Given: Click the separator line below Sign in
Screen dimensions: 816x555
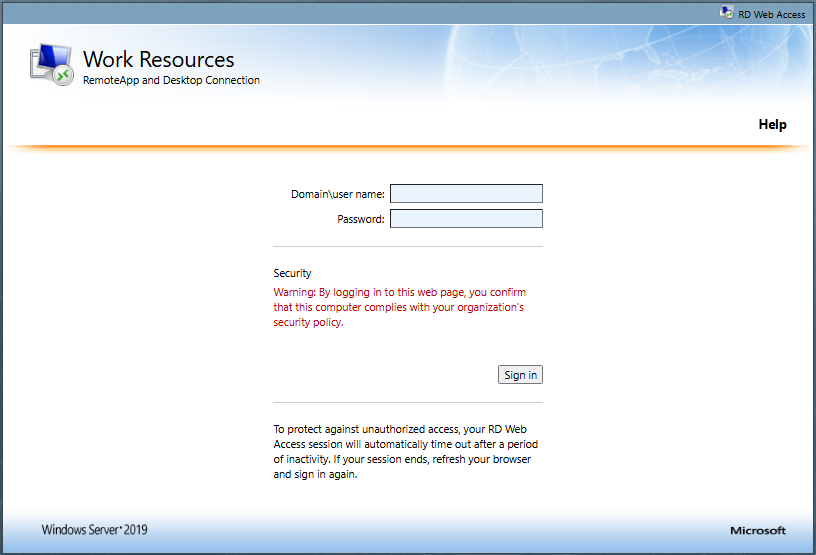Looking at the screenshot, I should pos(408,402).
